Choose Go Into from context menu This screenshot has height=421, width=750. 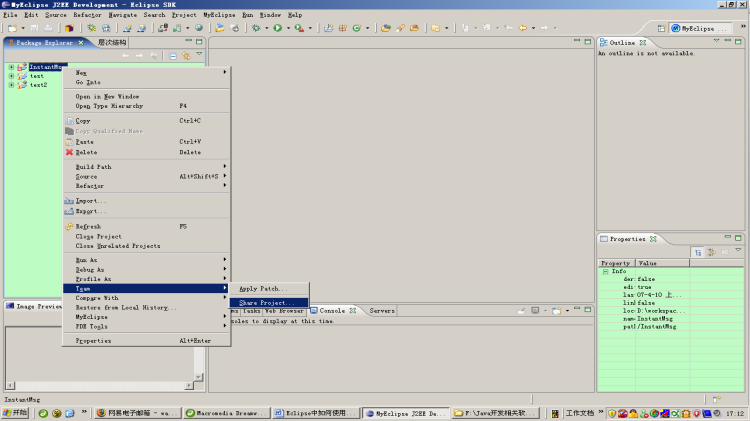[x=146, y=82]
